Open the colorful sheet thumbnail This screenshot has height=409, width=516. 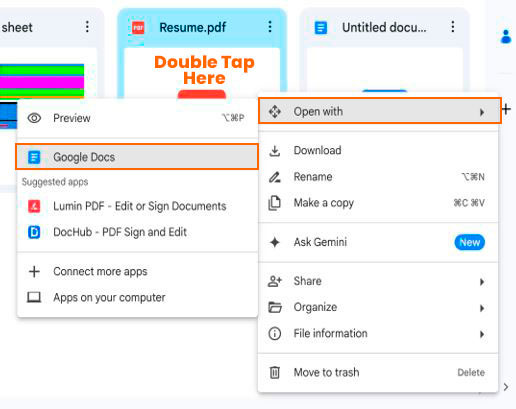(42, 81)
